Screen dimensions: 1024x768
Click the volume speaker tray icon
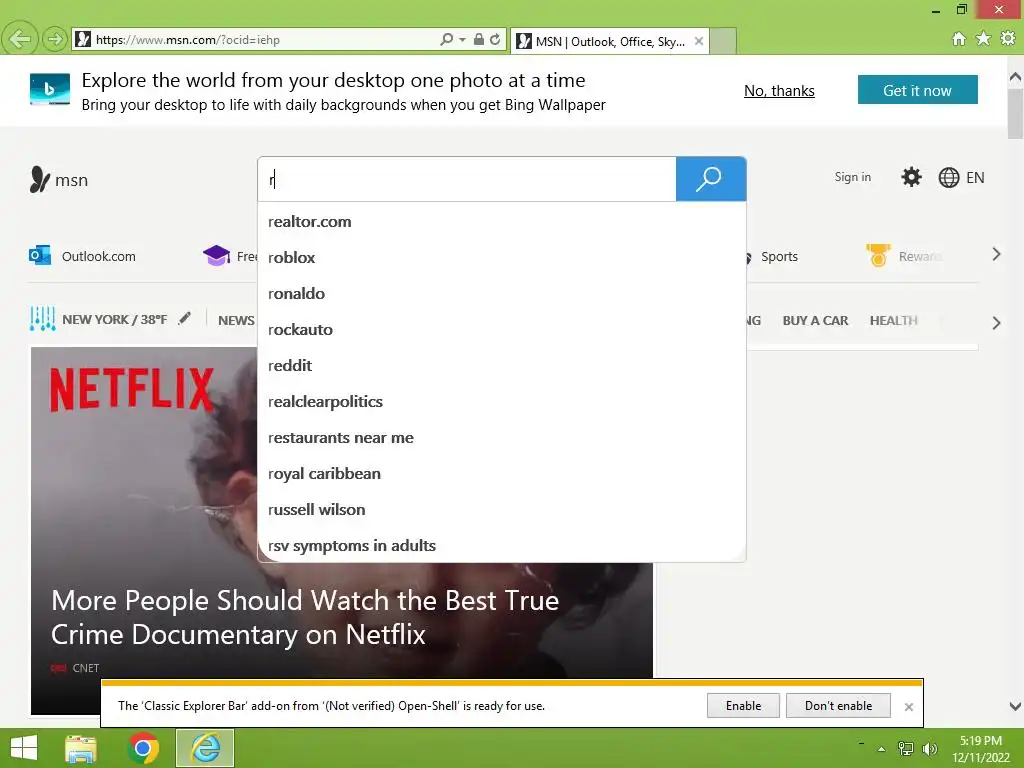(929, 749)
